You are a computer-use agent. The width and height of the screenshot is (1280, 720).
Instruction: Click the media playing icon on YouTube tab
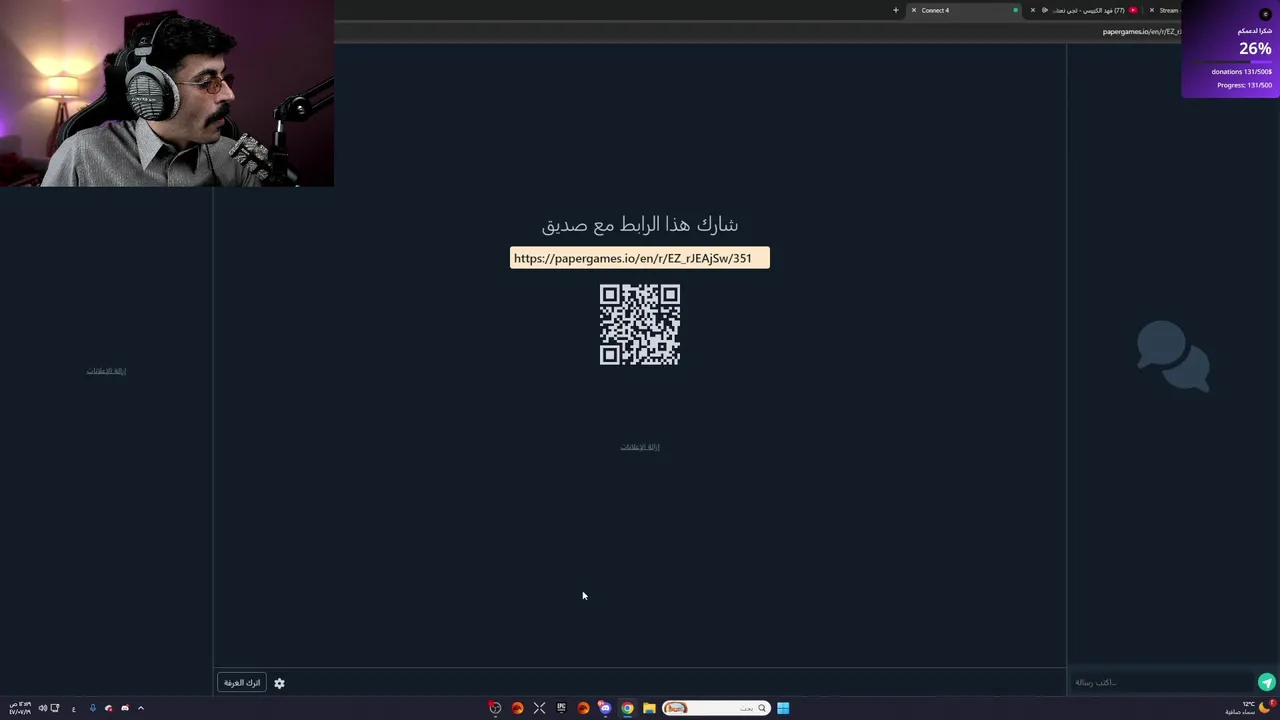tap(1045, 10)
